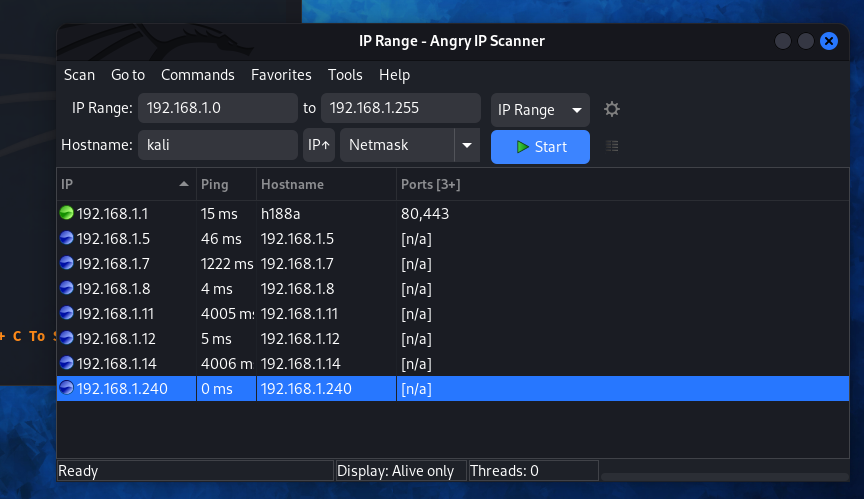Click the Threads: 0 status entry
This screenshot has width=864, height=499.
click(533, 471)
